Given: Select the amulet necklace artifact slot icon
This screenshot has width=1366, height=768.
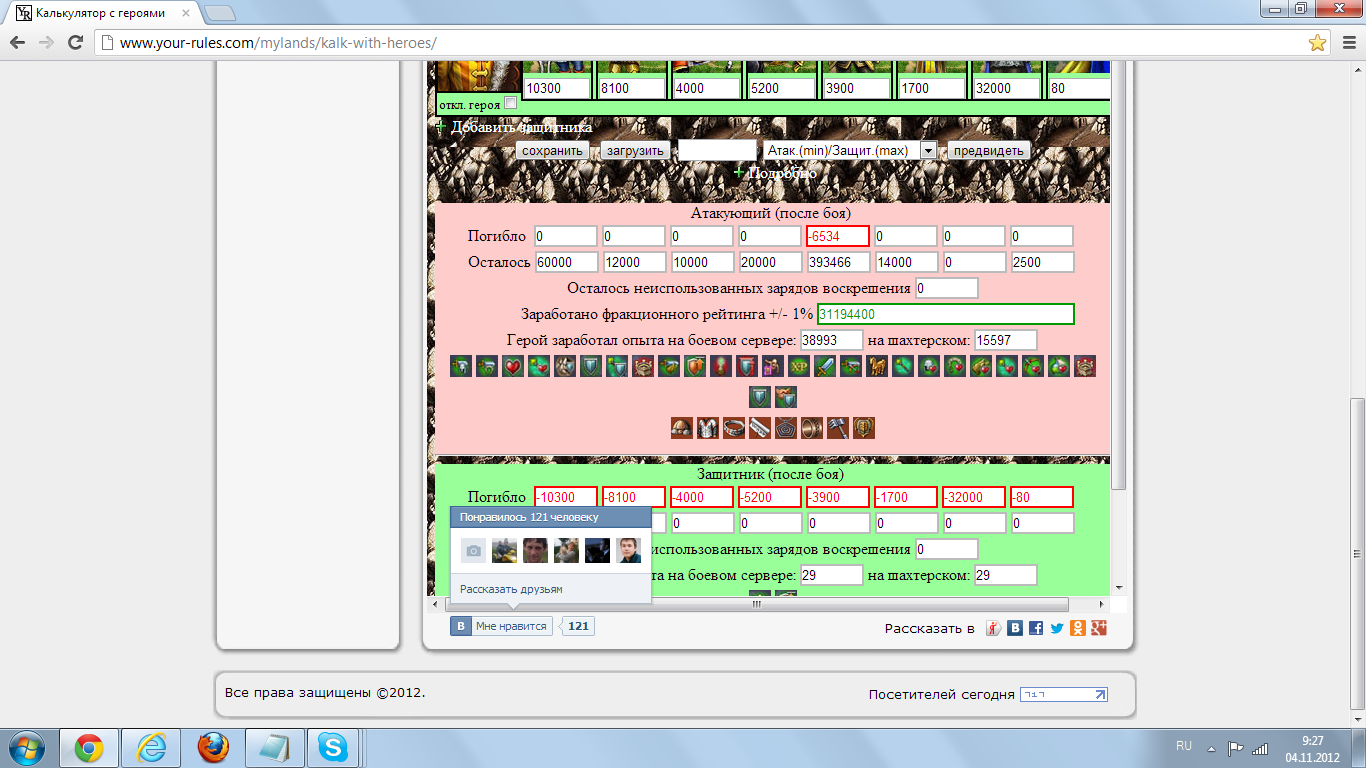Looking at the screenshot, I should click(786, 428).
